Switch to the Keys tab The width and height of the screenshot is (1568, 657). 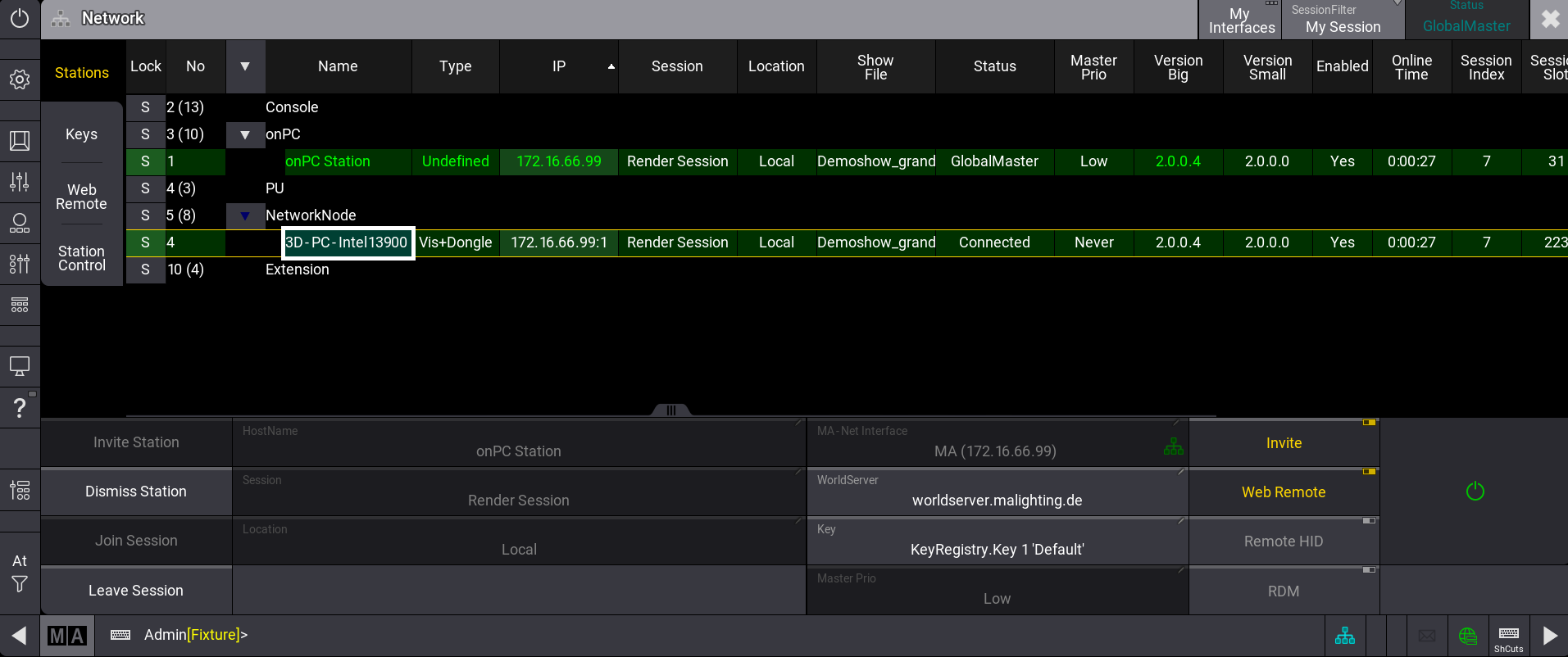81,134
